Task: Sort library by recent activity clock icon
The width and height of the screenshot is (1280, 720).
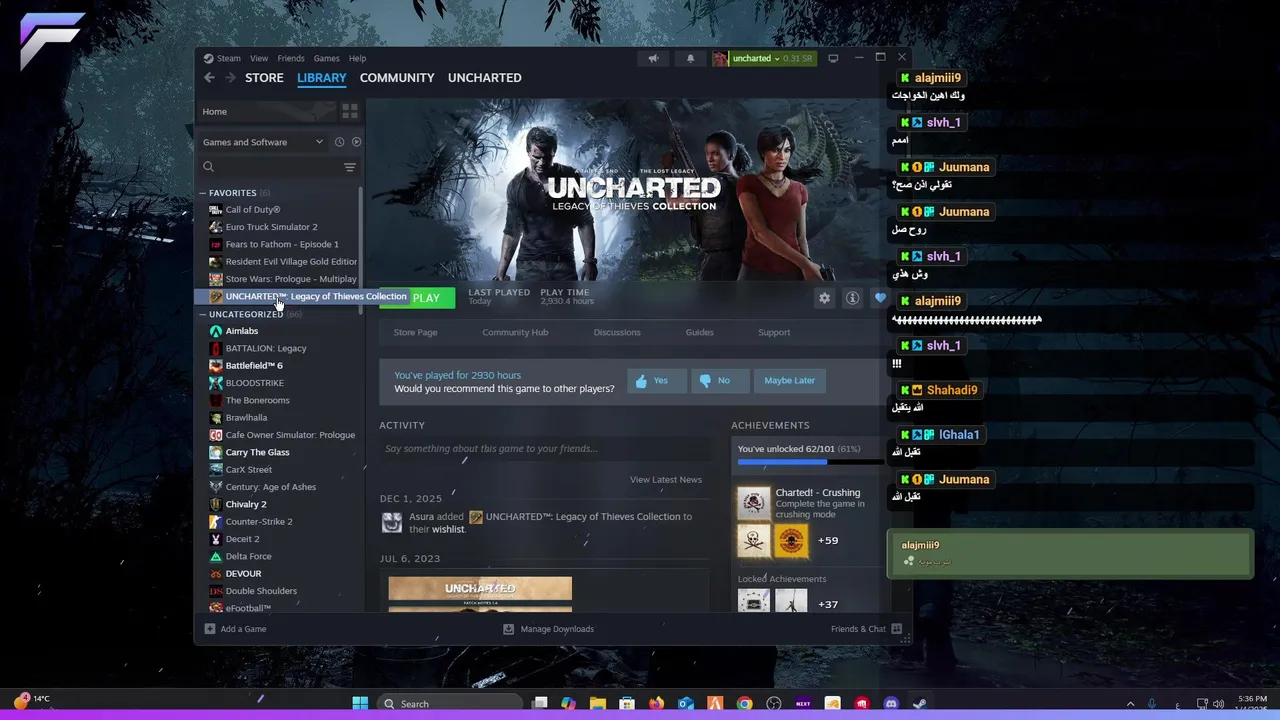Action: pos(339,142)
